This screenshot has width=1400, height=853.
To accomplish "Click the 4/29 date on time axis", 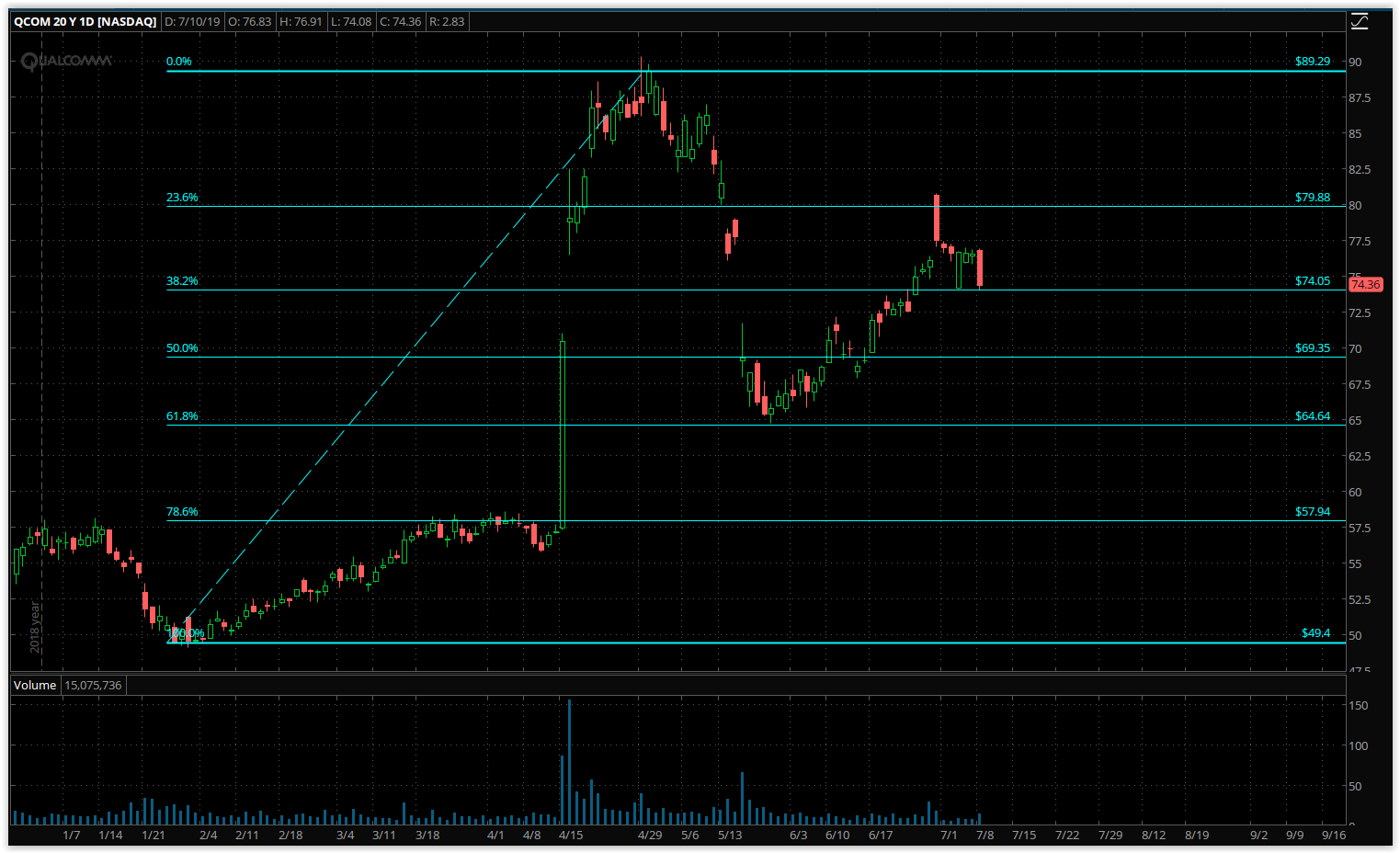I will [650, 836].
